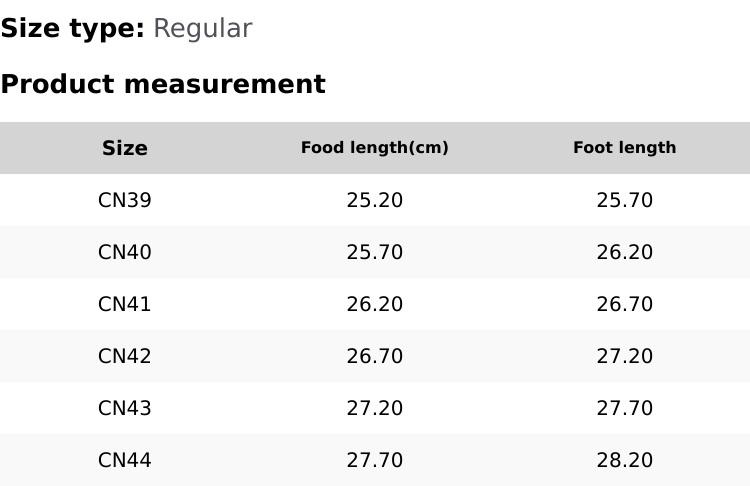The image size is (750, 486).
Task: Select the CN41 size cell
Action: pyautogui.click(x=124, y=304)
